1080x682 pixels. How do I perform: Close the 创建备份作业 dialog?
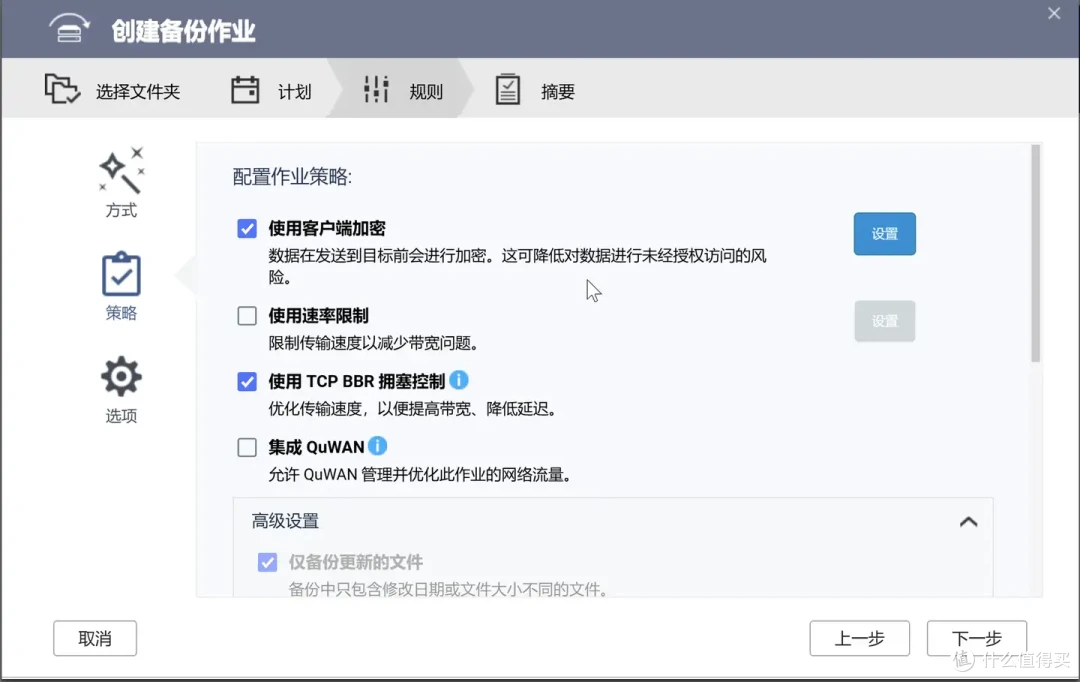point(1054,13)
